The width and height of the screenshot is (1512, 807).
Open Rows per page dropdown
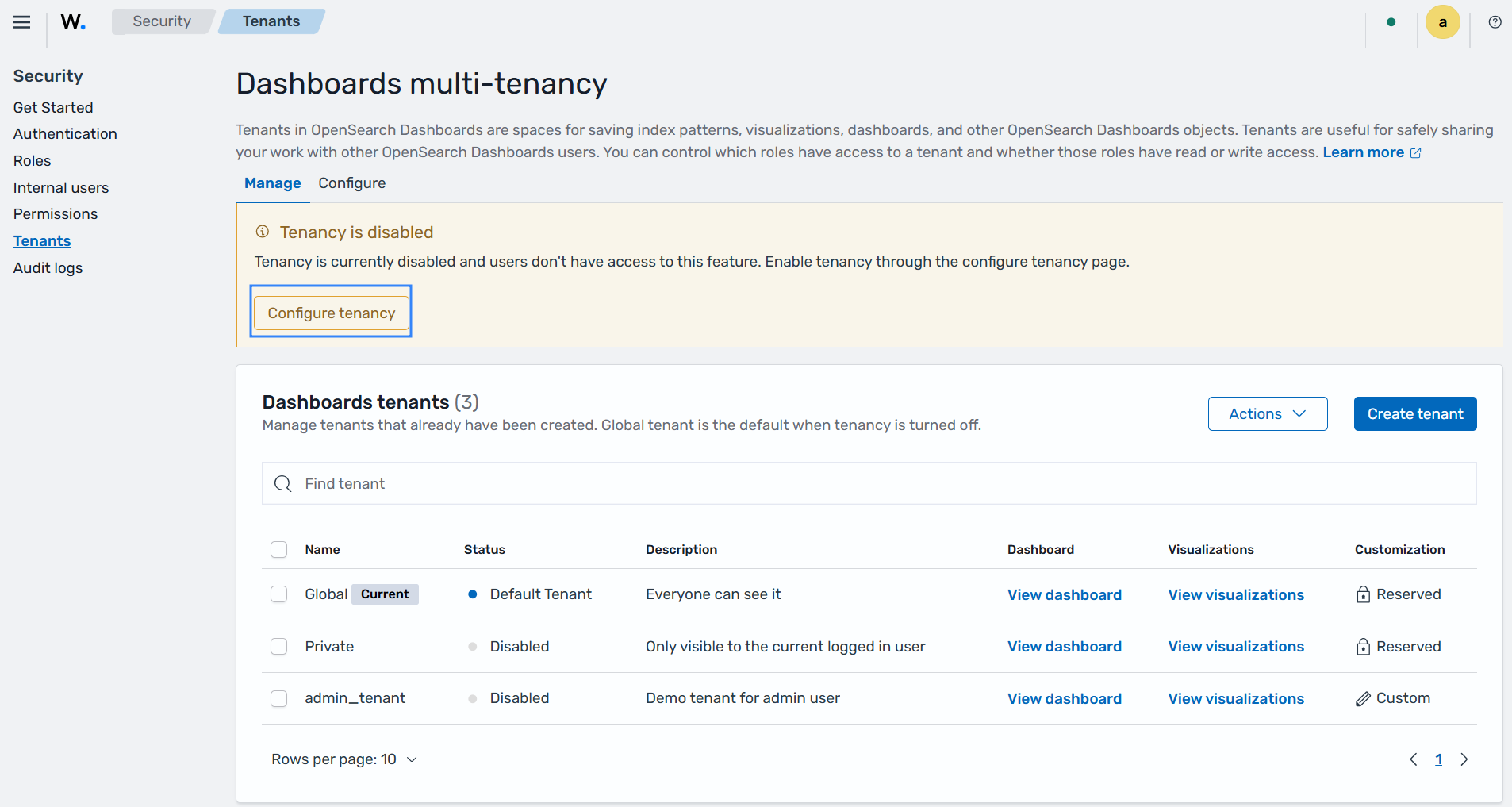pos(344,759)
